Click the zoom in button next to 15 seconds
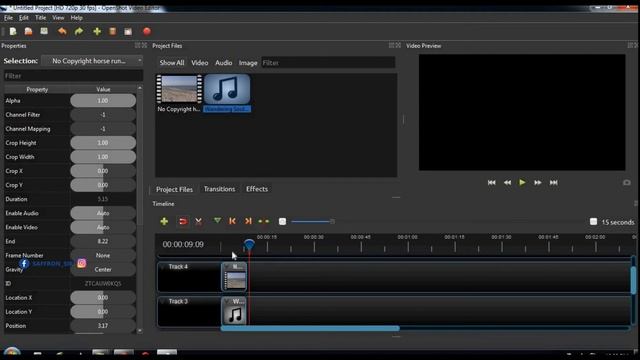Screen dimensions: 640x360 click(x=593, y=222)
